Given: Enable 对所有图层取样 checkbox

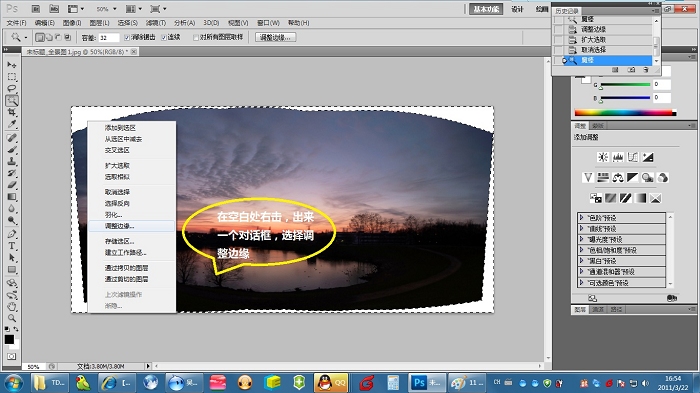Looking at the screenshot, I should click(x=196, y=38).
